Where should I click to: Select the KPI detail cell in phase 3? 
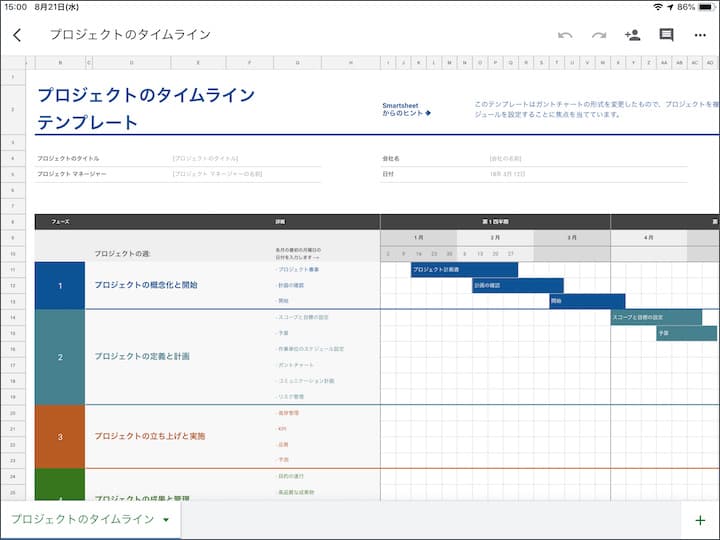(281, 428)
